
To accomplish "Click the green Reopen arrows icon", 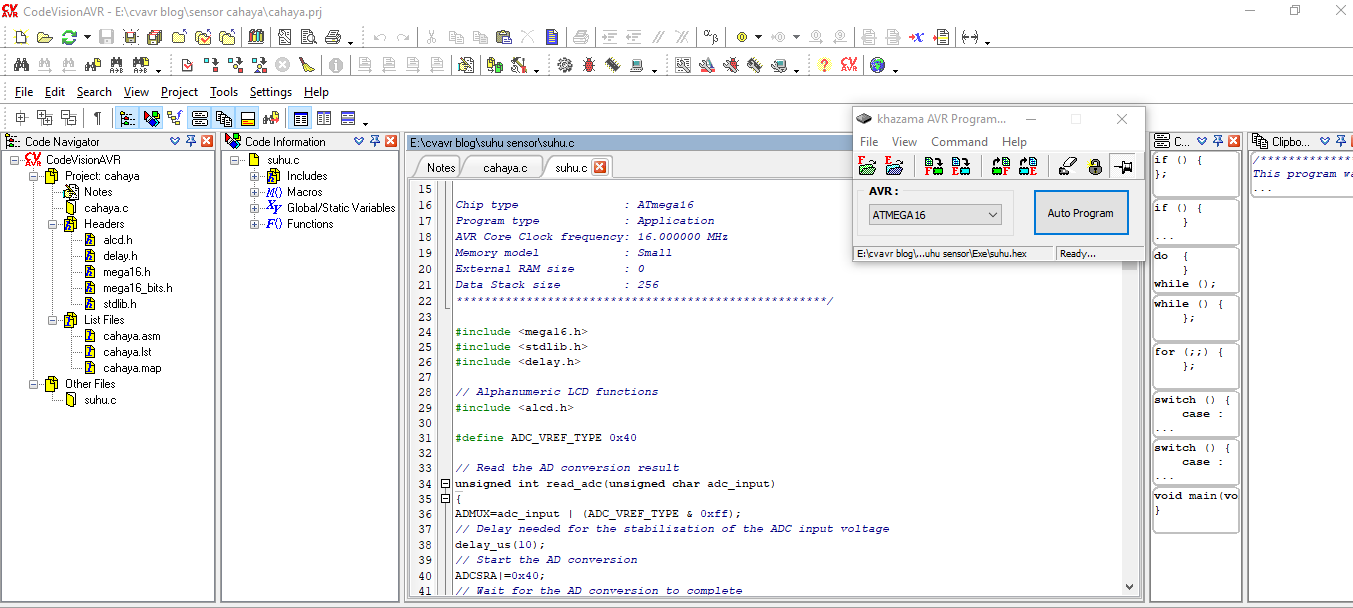I will pyautogui.click(x=69, y=37).
